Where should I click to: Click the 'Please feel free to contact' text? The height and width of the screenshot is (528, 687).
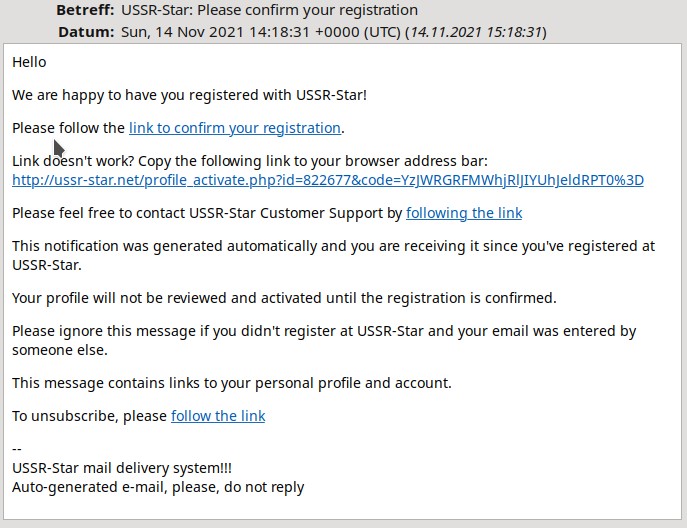[207, 213]
